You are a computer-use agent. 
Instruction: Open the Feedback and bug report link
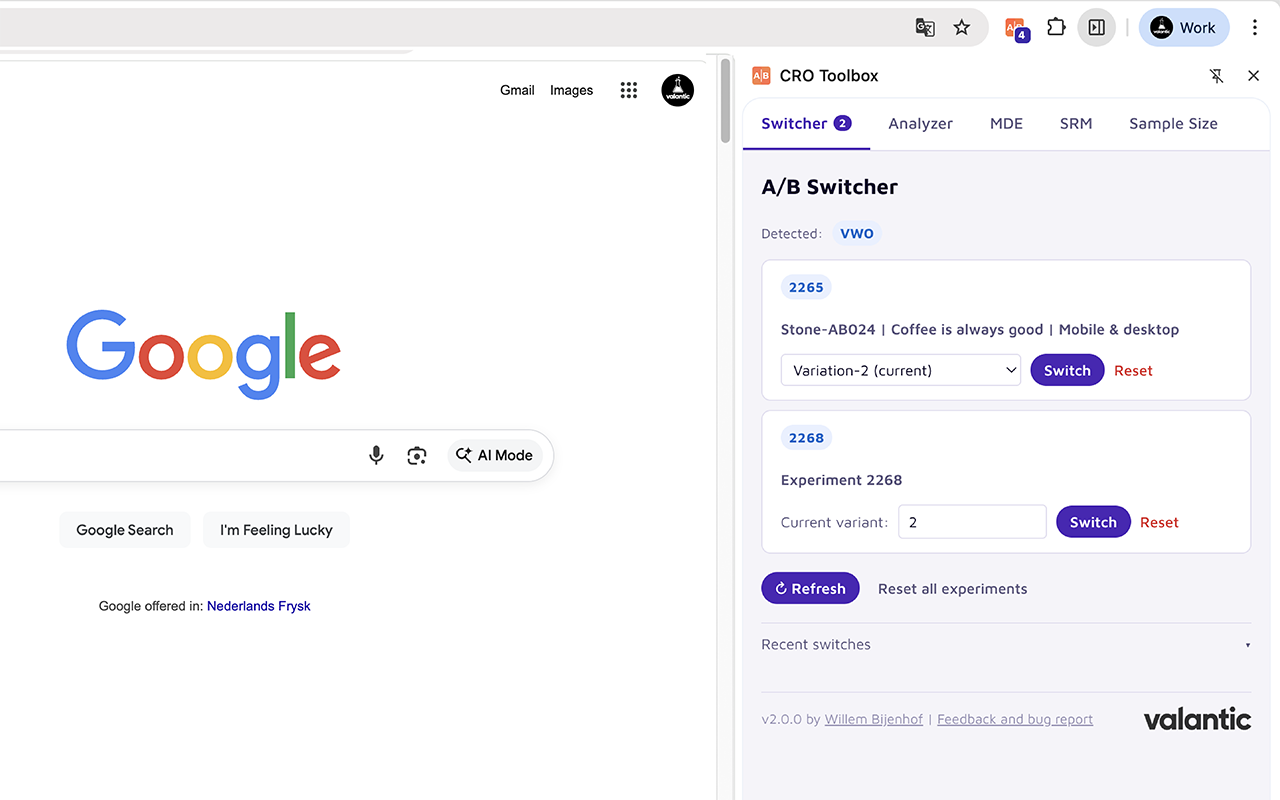tap(1015, 719)
